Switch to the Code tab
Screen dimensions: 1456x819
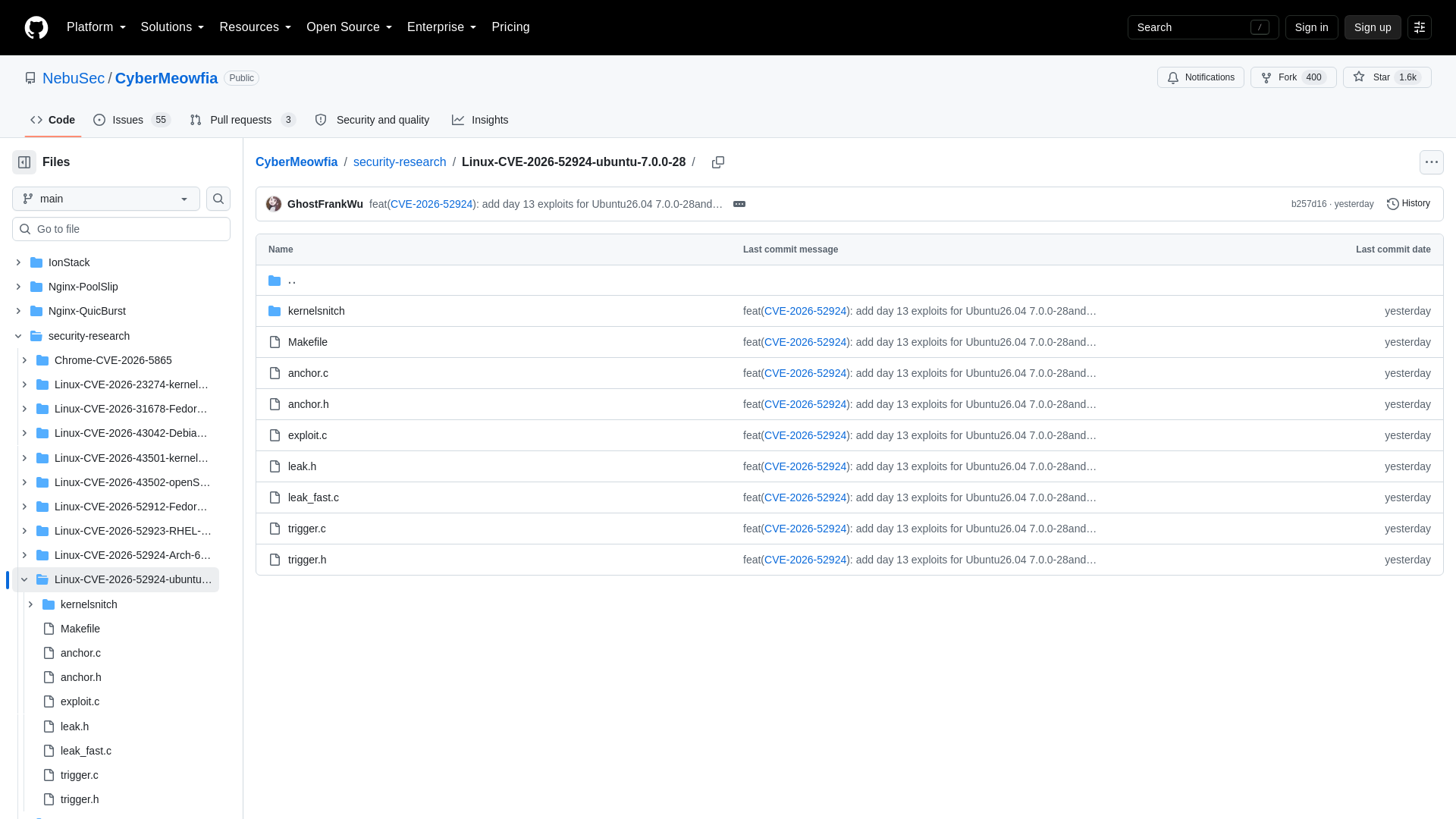[x=53, y=120]
